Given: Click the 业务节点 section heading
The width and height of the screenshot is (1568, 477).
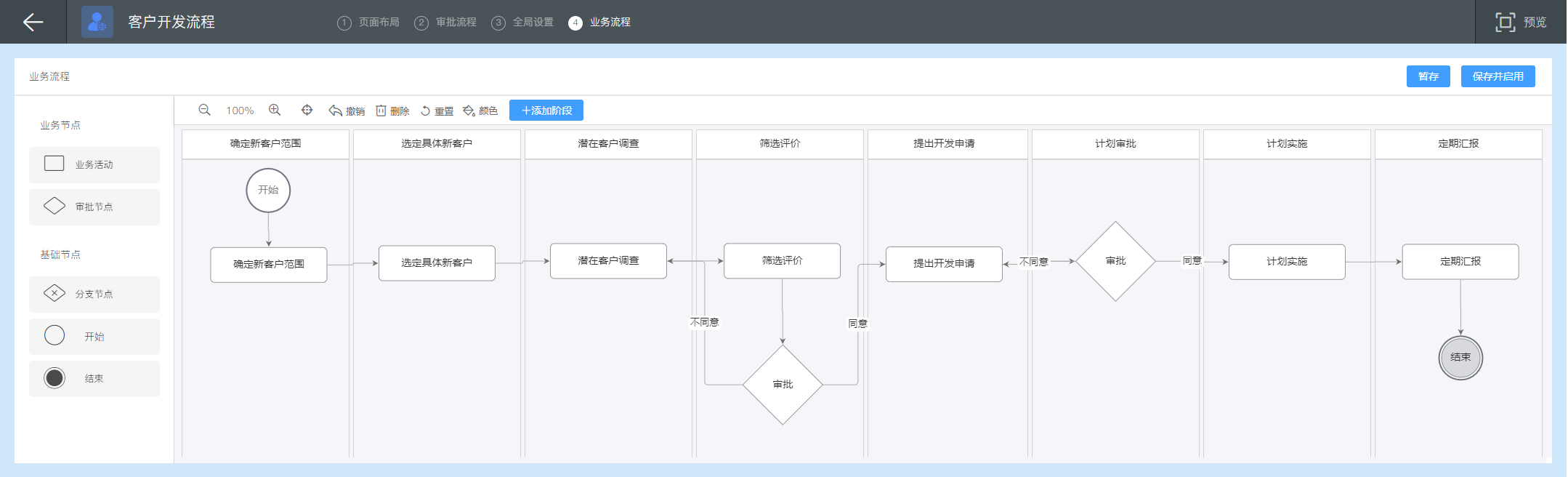Looking at the screenshot, I should [60, 125].
